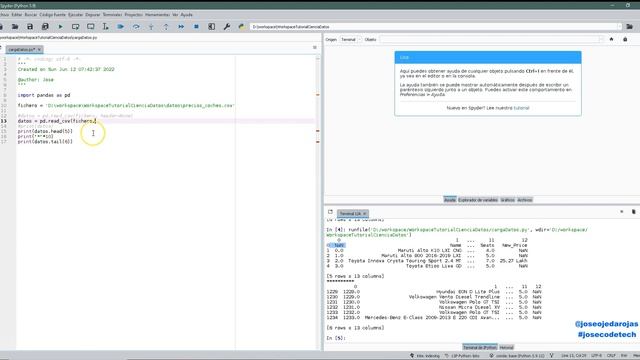Switch to the Gráficos tab

click(507, 200)
